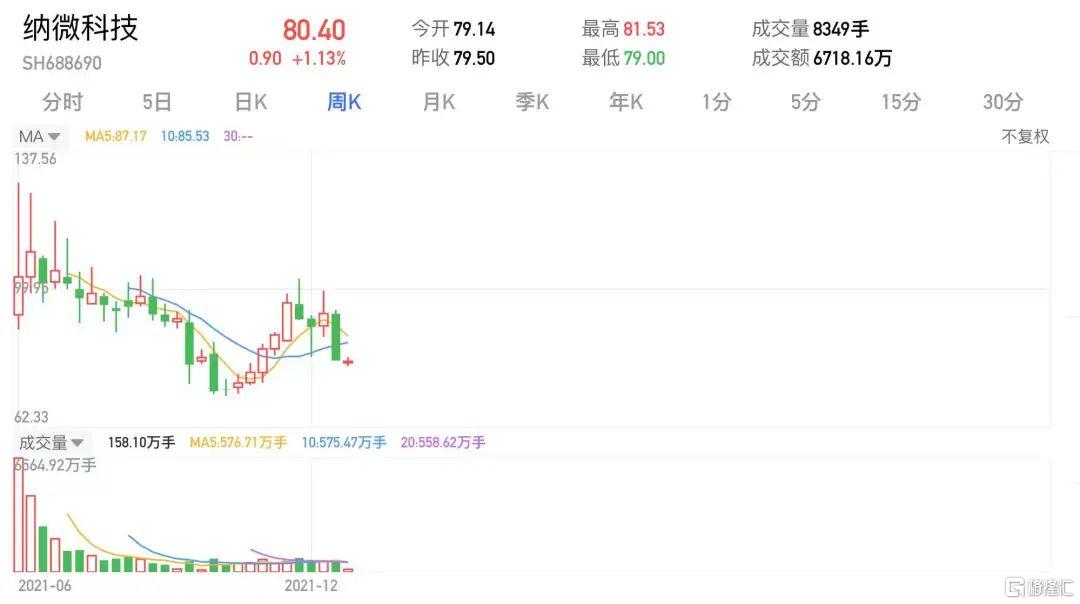Switch to the 分时 chart tab
This screenshot has height=604, width=1080.
click(x=62, y=102)
